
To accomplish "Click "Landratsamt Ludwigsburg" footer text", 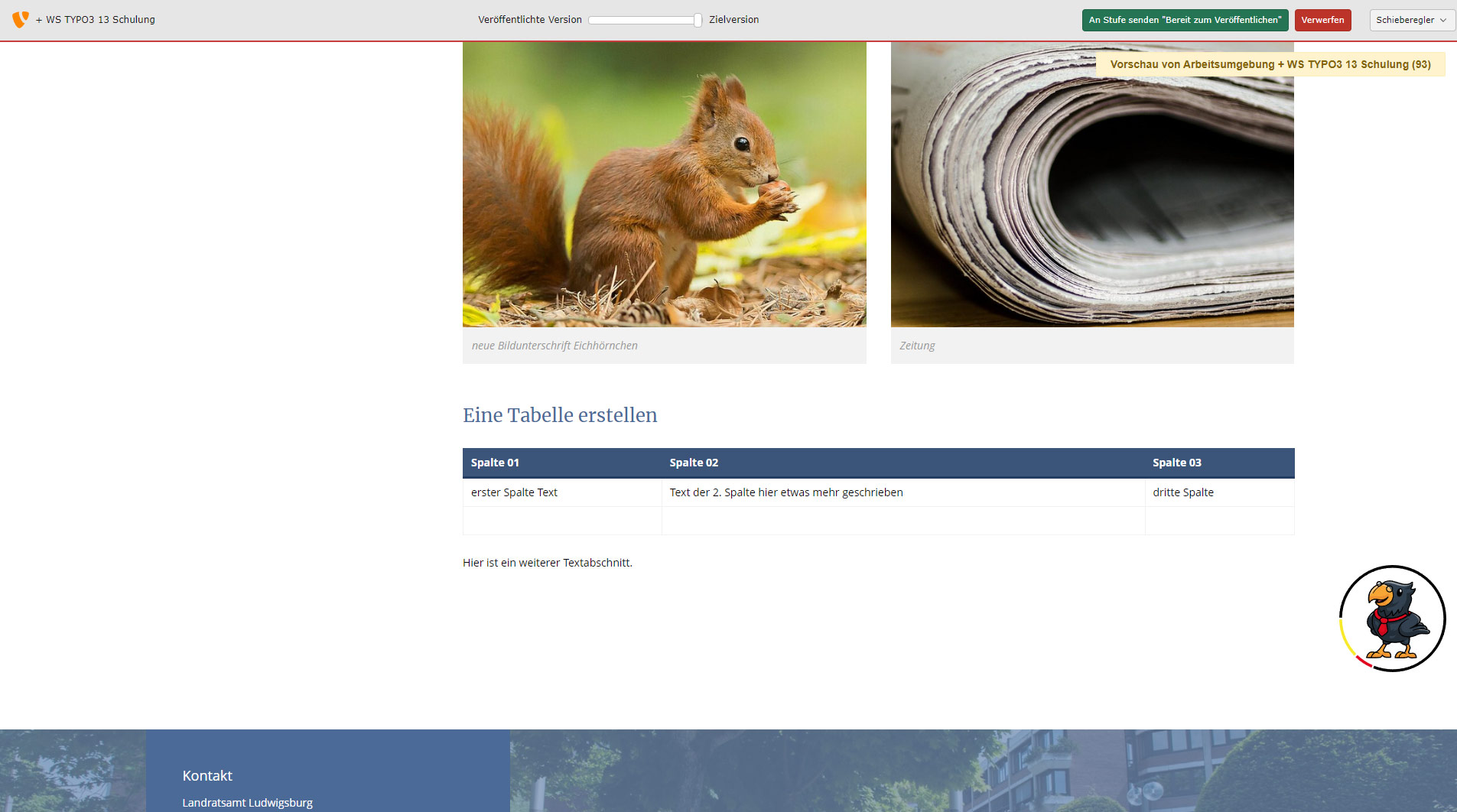I will tap(247, 803).
